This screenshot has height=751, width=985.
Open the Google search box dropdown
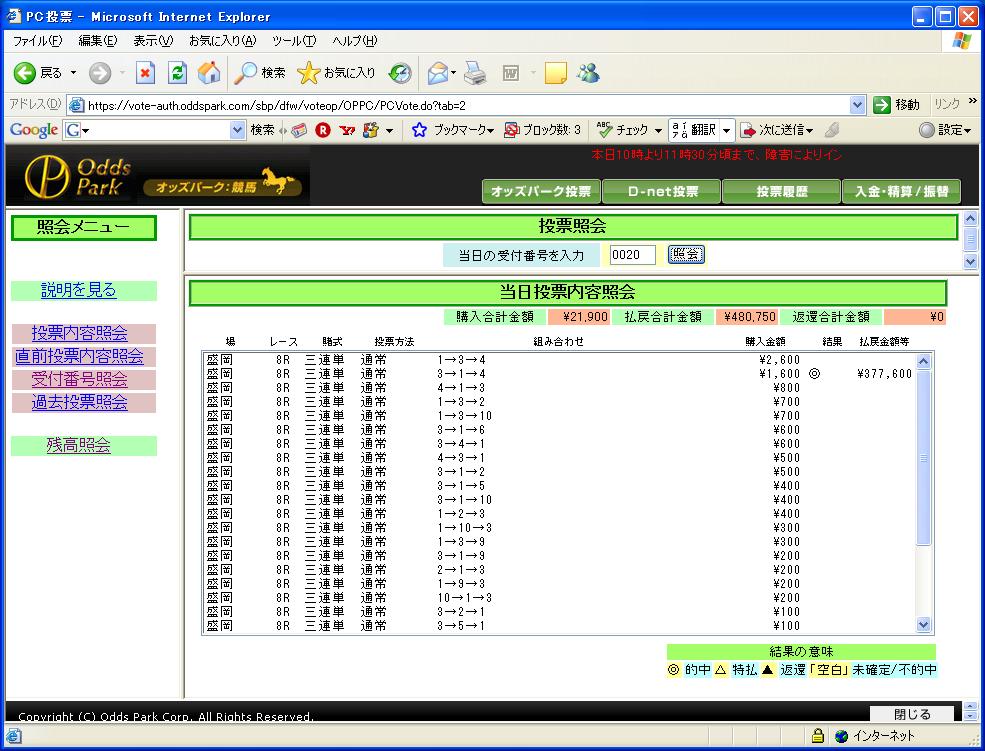(237, 130)
